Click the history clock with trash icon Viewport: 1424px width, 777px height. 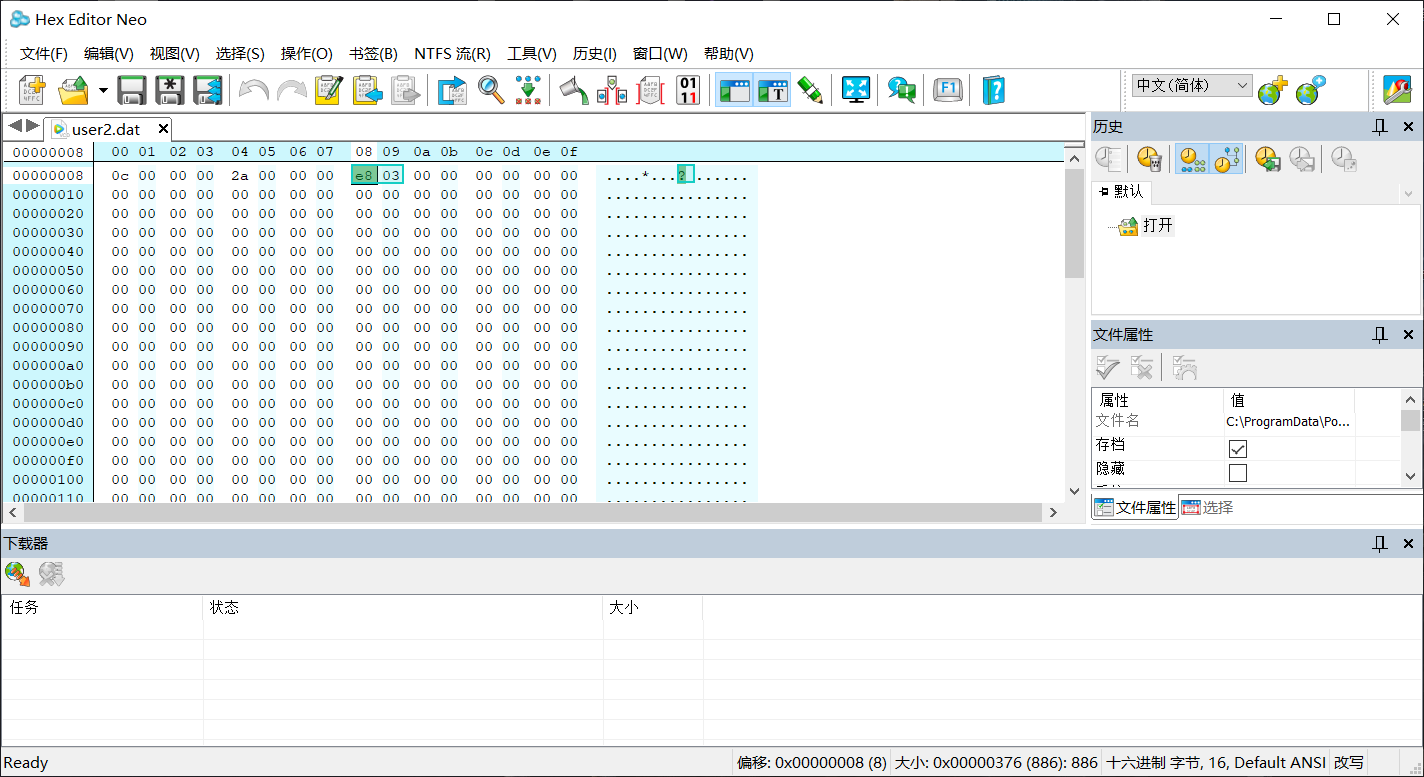pyautogui.click(x=1149, y=159)
